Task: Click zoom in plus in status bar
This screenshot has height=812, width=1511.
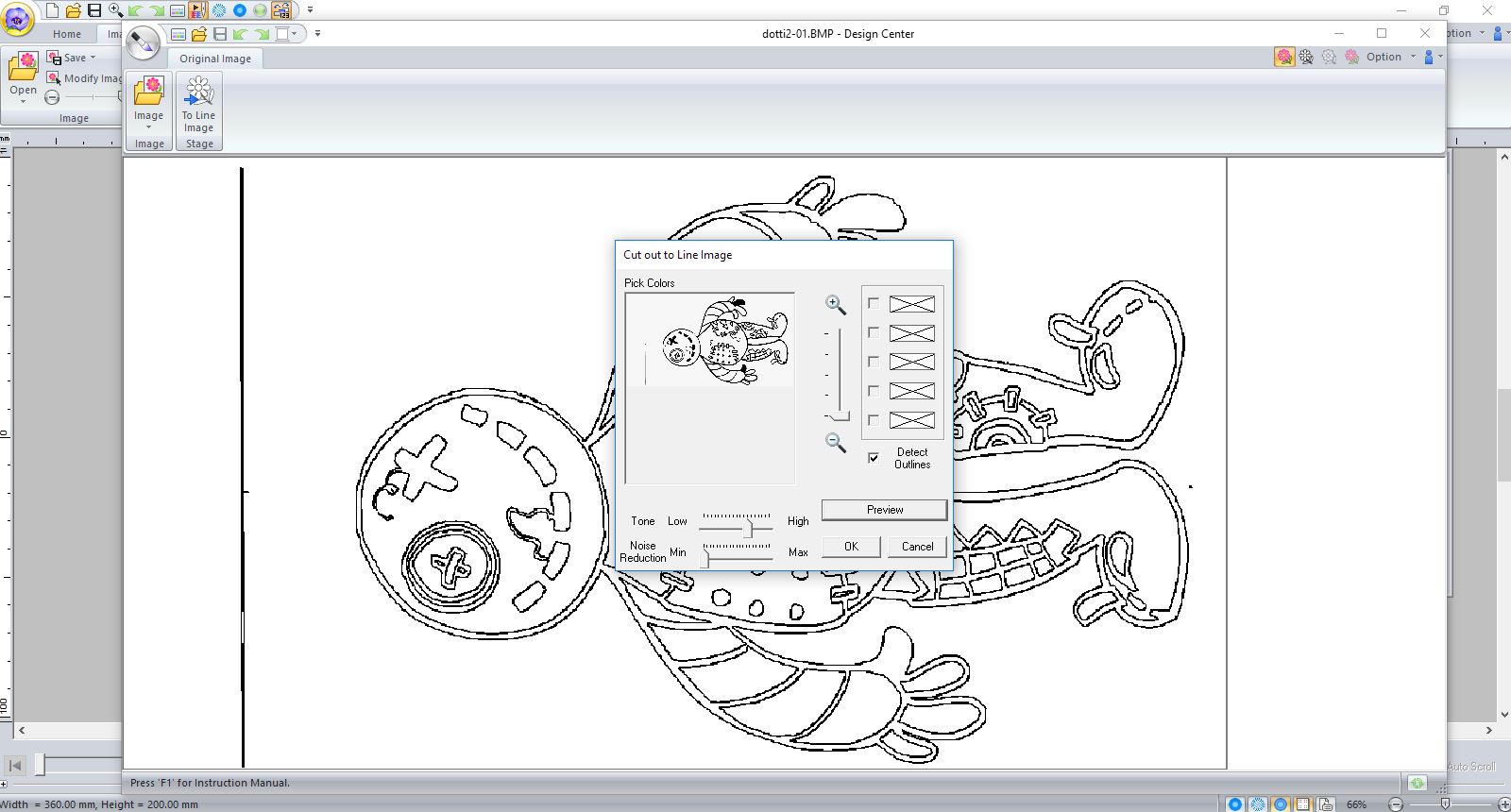Action: [1504, 804]
